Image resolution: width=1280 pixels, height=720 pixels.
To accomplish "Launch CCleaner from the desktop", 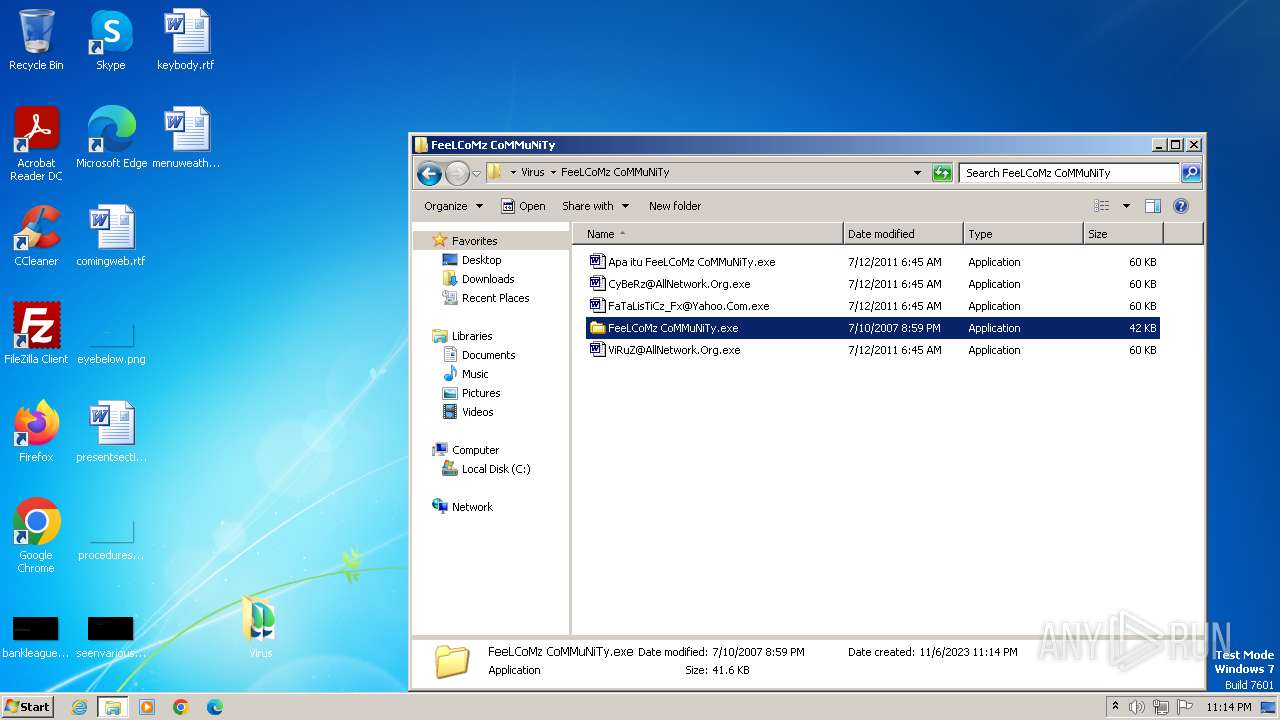I will (x=36, y=236).
